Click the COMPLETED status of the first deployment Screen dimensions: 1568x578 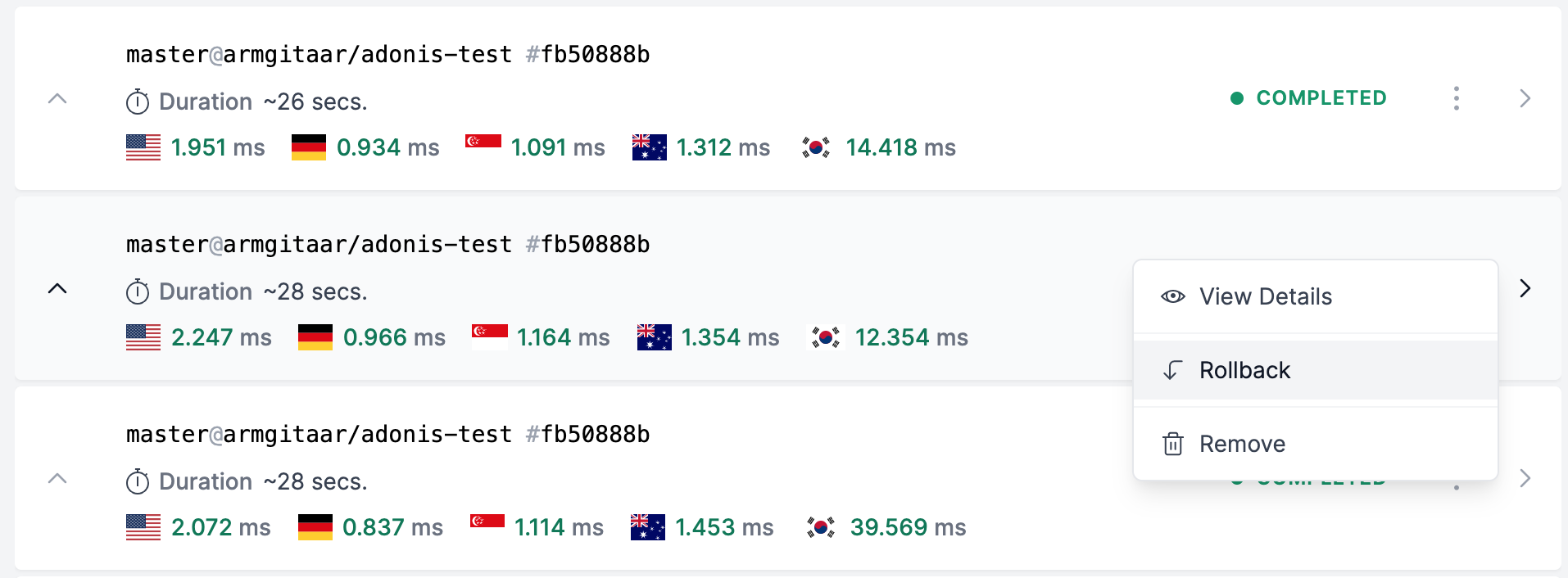tap(1309, 98)
